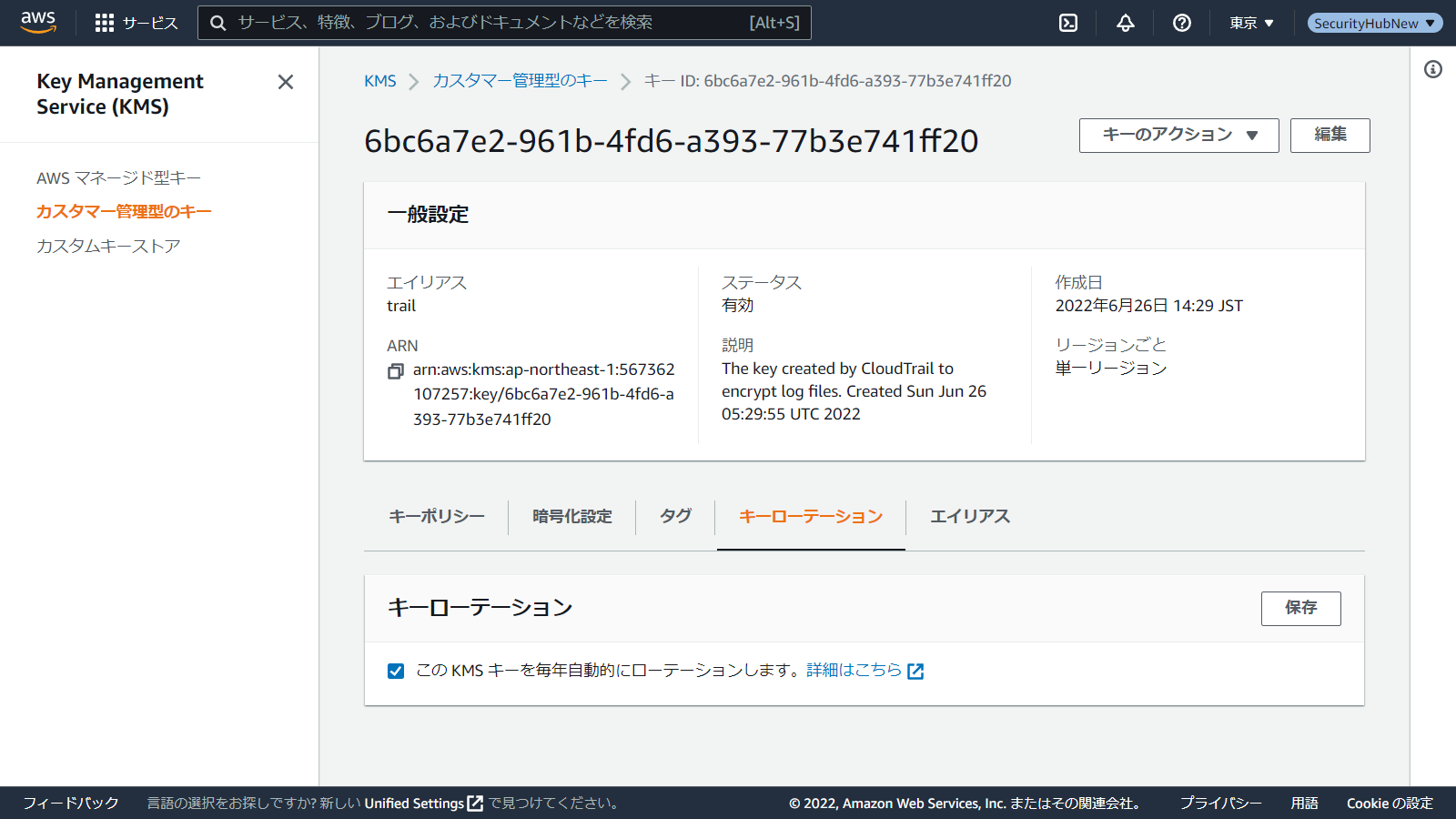Open the notifications bell icon
The height and width of the screenshot is (819, 1456).
click(1126, 23)
